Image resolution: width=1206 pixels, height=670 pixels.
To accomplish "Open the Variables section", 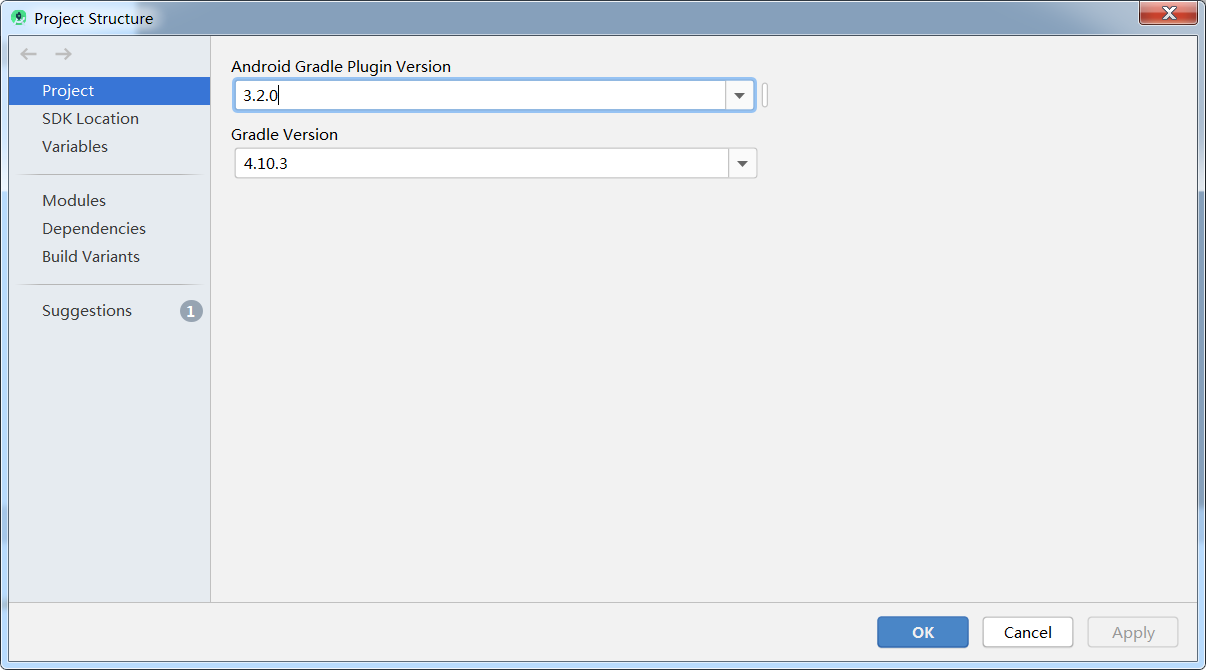I will click(x=75, y=146).
